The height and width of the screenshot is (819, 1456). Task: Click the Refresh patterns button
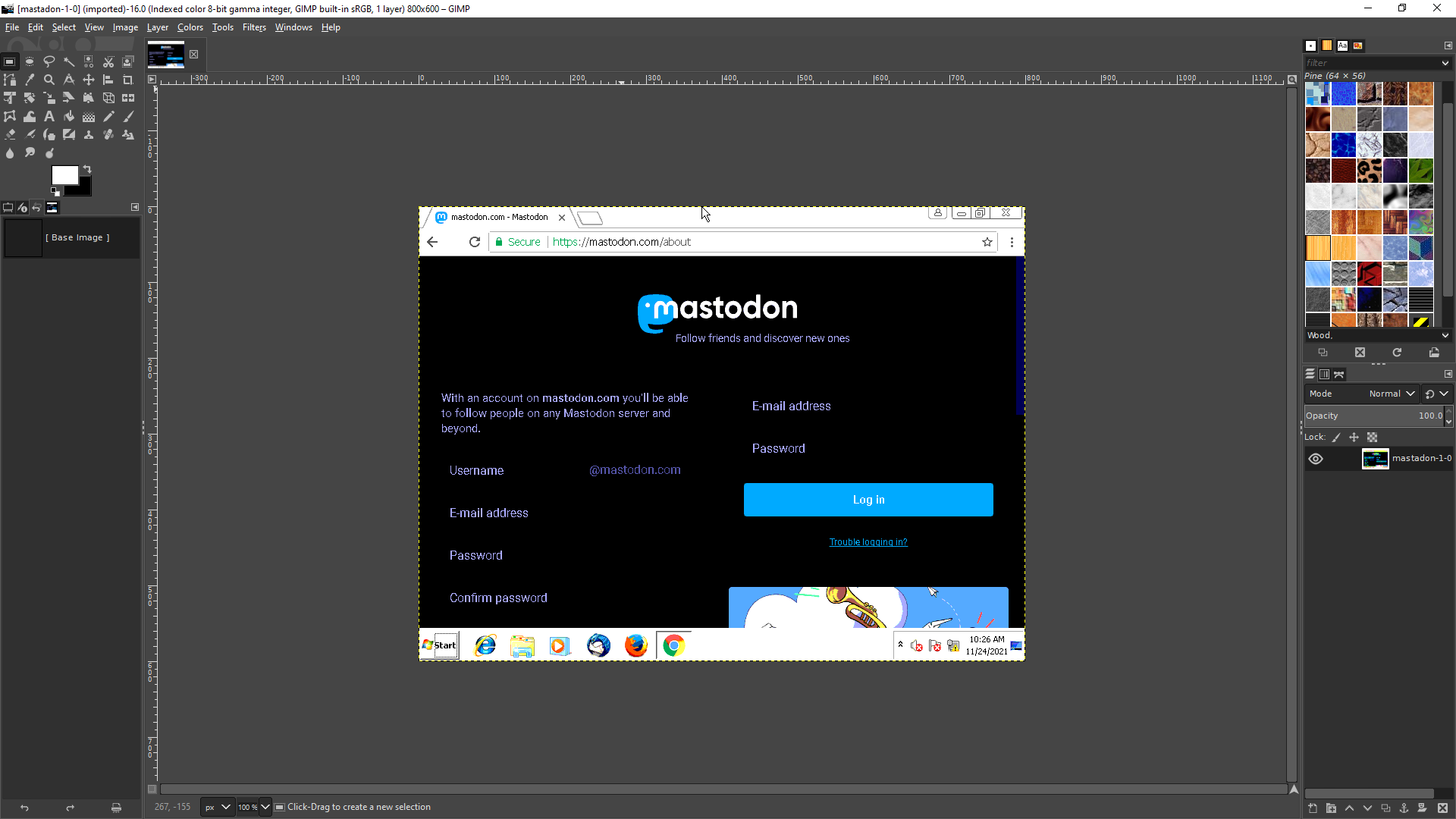[x=1396, y=353]
